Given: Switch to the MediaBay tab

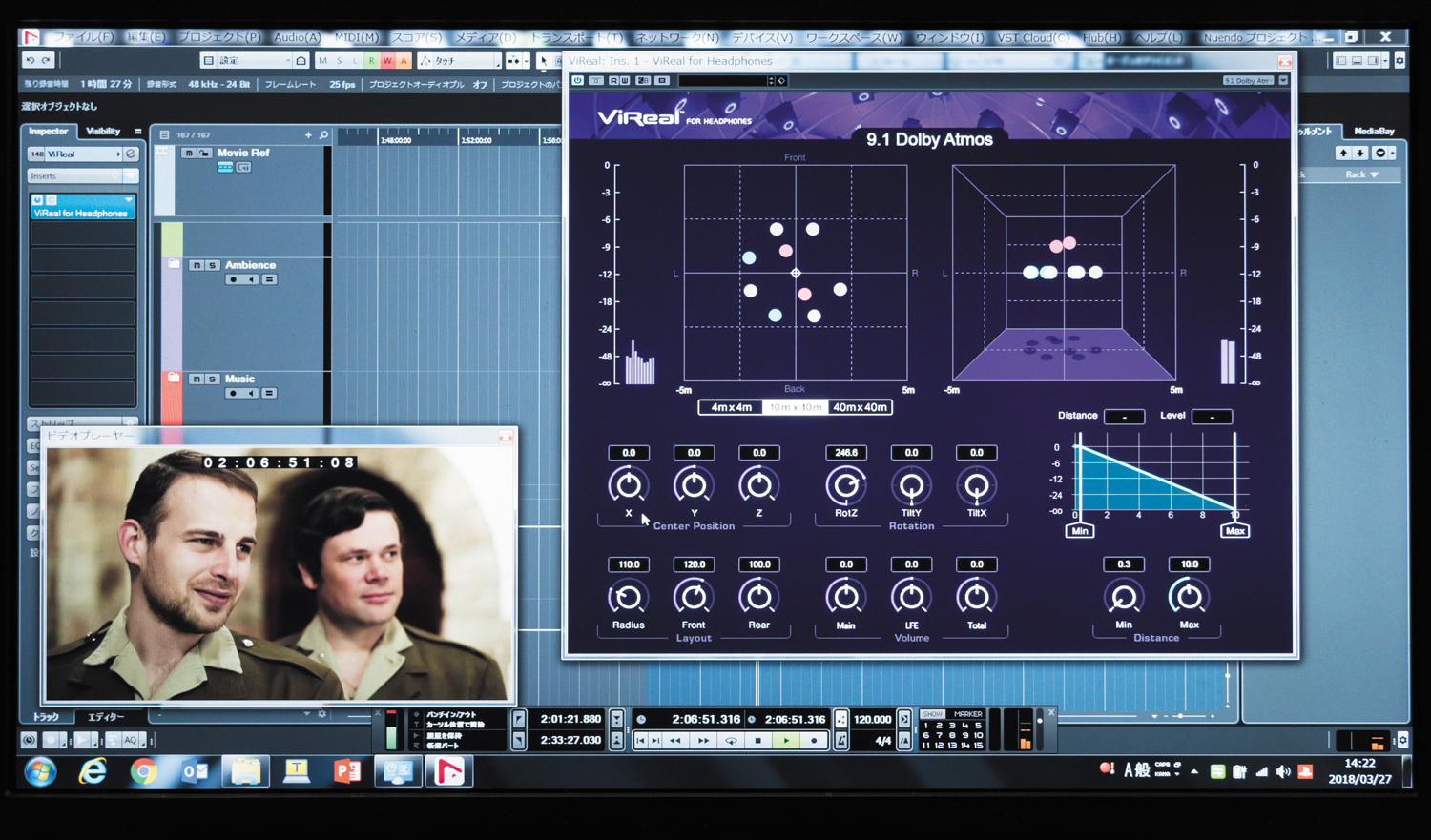Looking at the screenshot, I should tap(1374, 132).
